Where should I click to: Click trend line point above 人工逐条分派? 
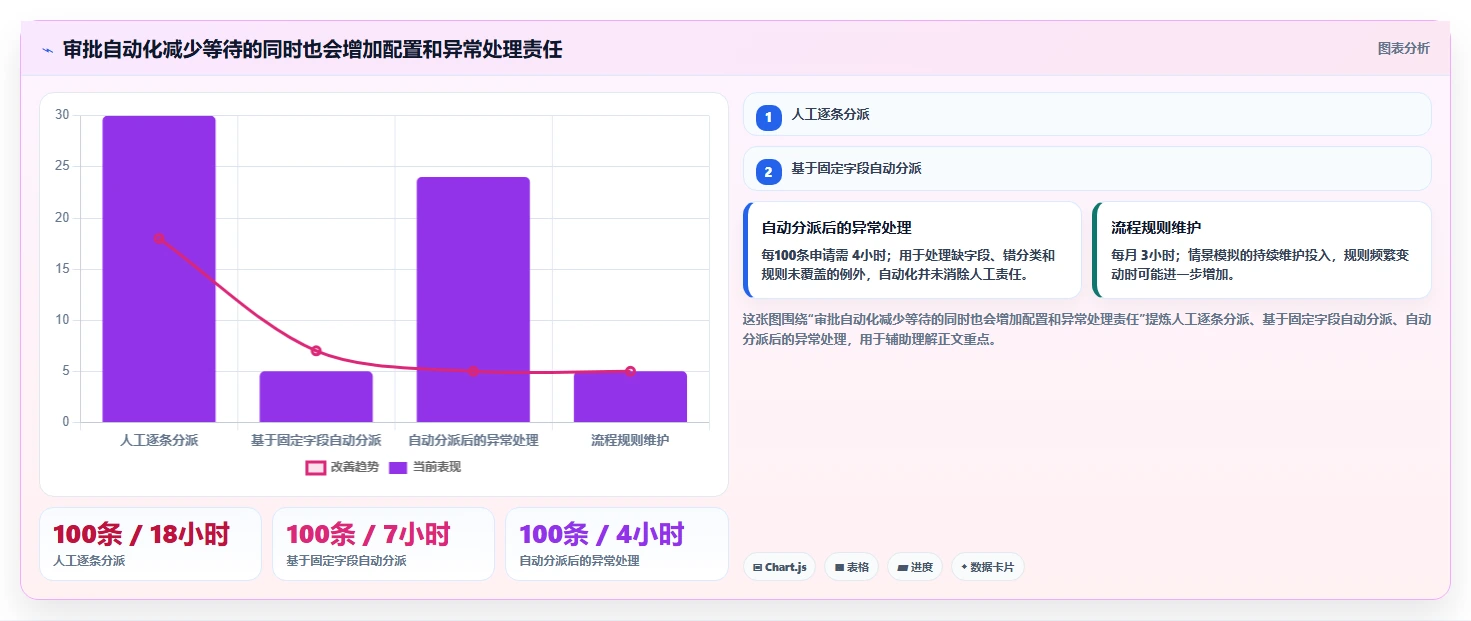159,238
